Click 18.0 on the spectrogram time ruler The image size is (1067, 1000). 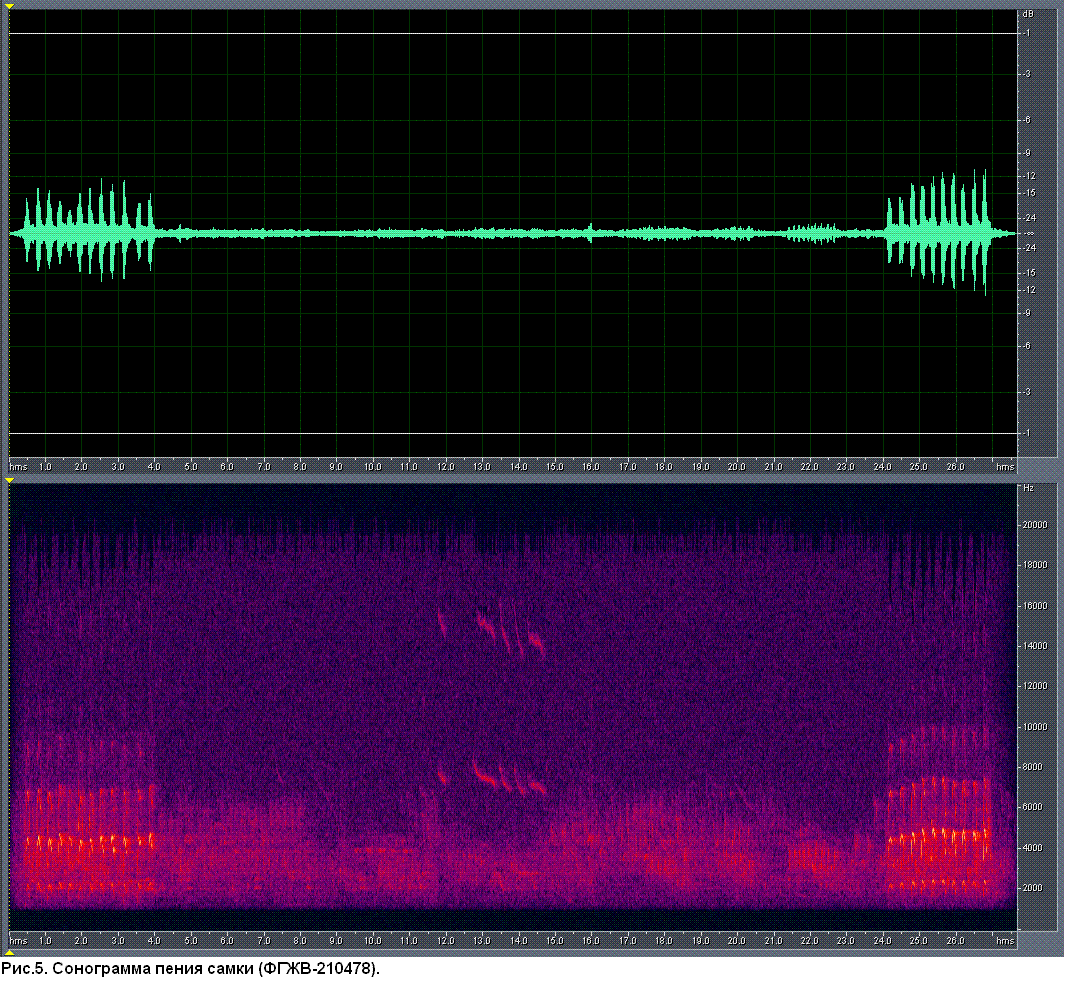[664, 941]
